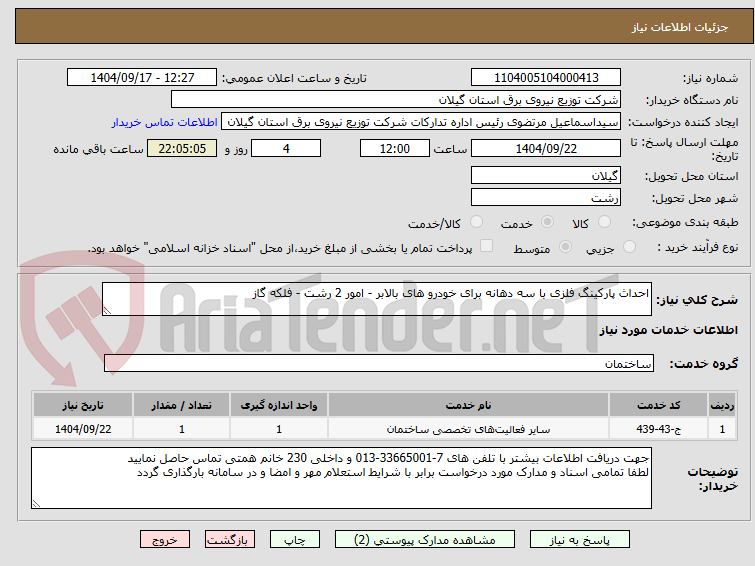
Task: Click the نام خدمت column header
Action: tap(469, 405)
